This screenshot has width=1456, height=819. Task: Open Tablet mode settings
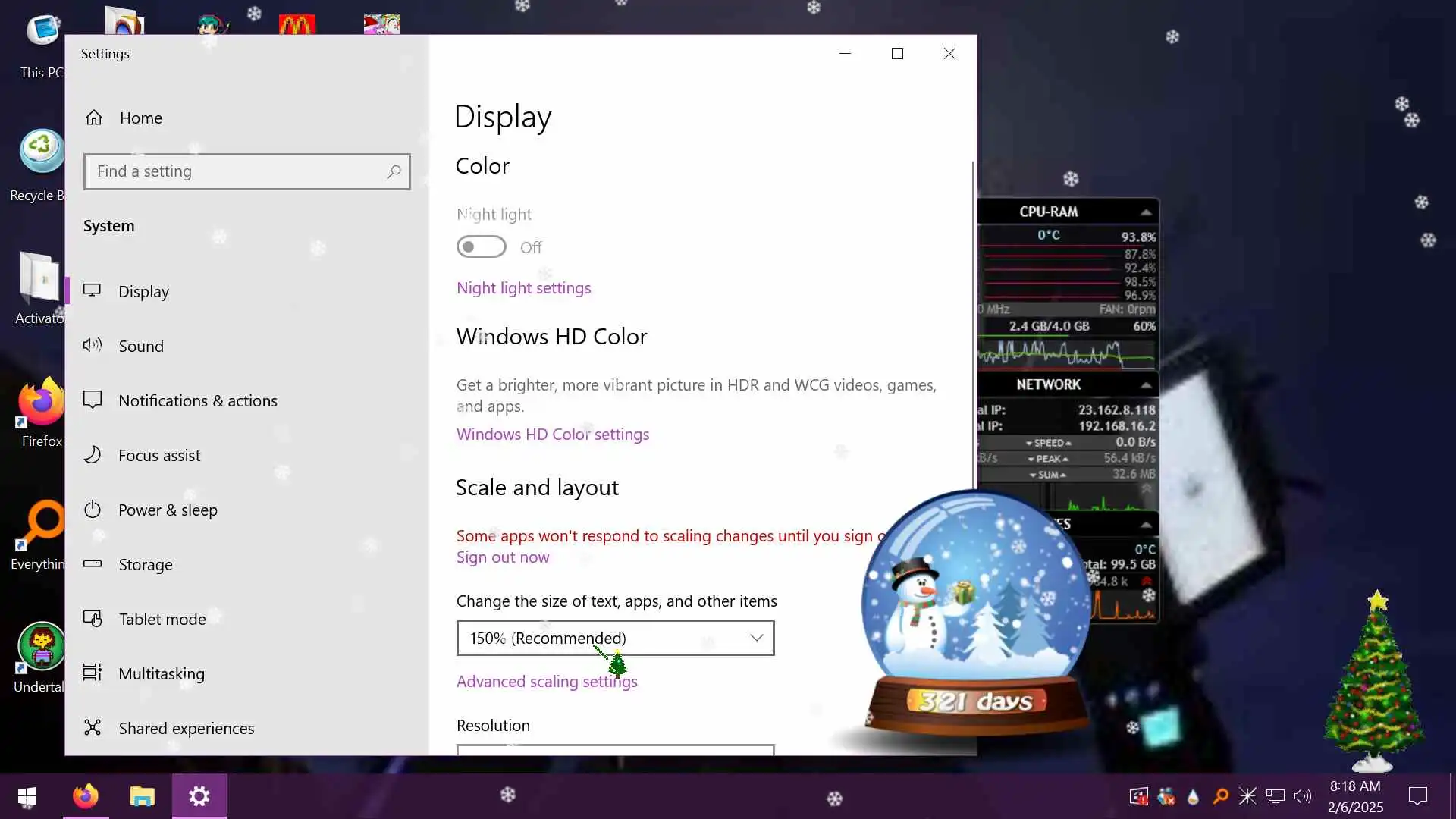(x=162, y=619)
